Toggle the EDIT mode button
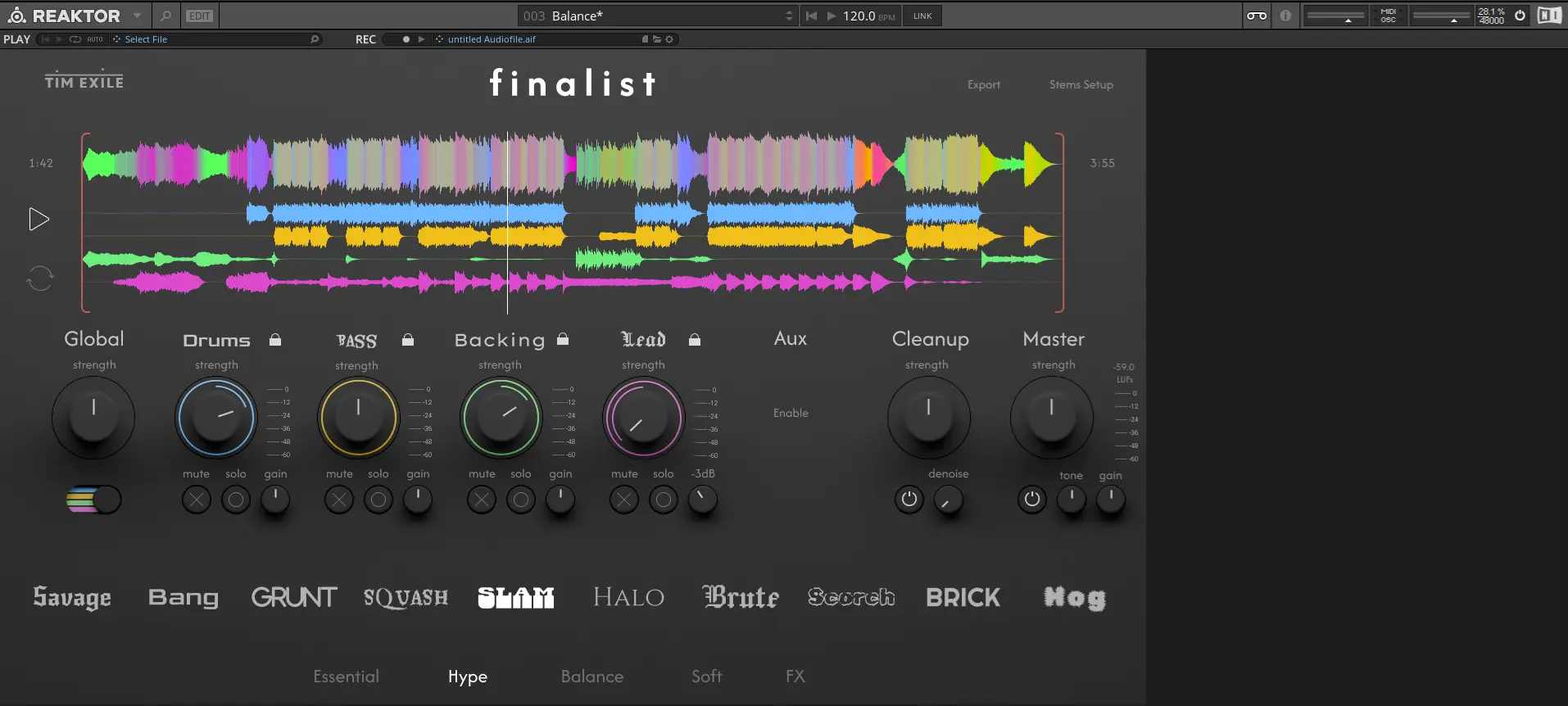This screenshot has width=1568, height=706. click(x=199, y=16)
